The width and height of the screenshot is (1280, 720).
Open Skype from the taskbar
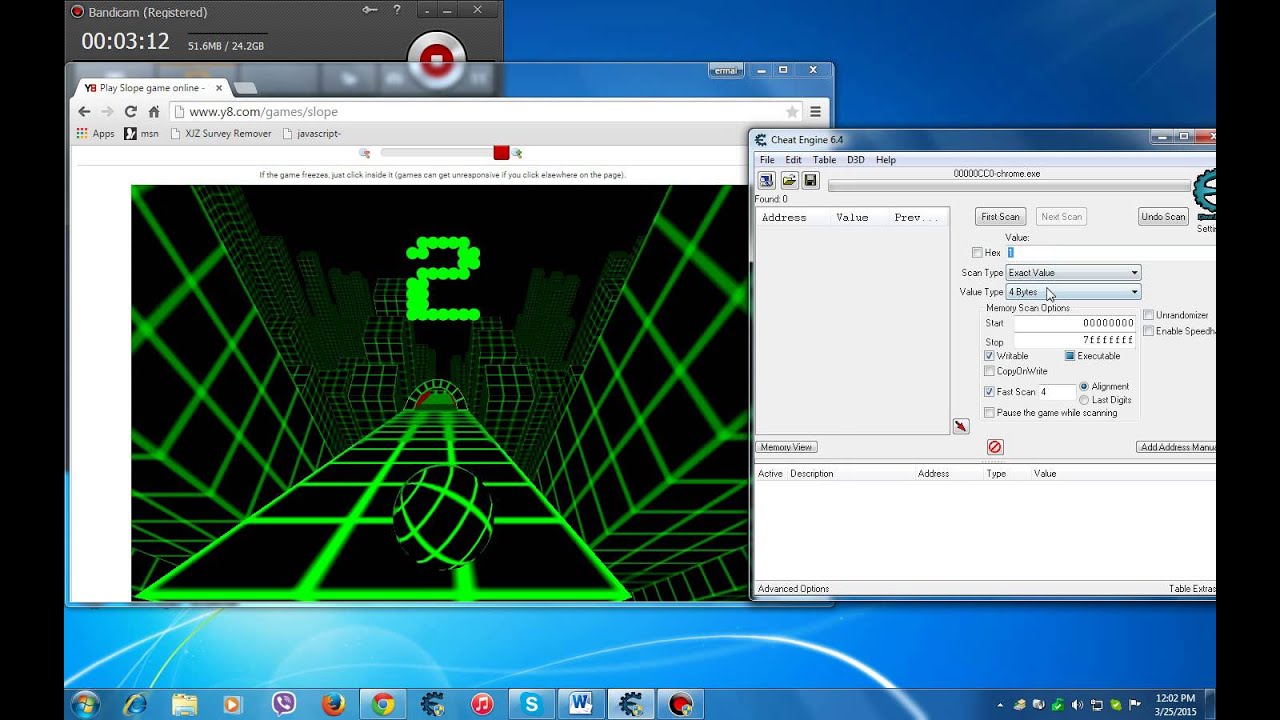[531, 704]
